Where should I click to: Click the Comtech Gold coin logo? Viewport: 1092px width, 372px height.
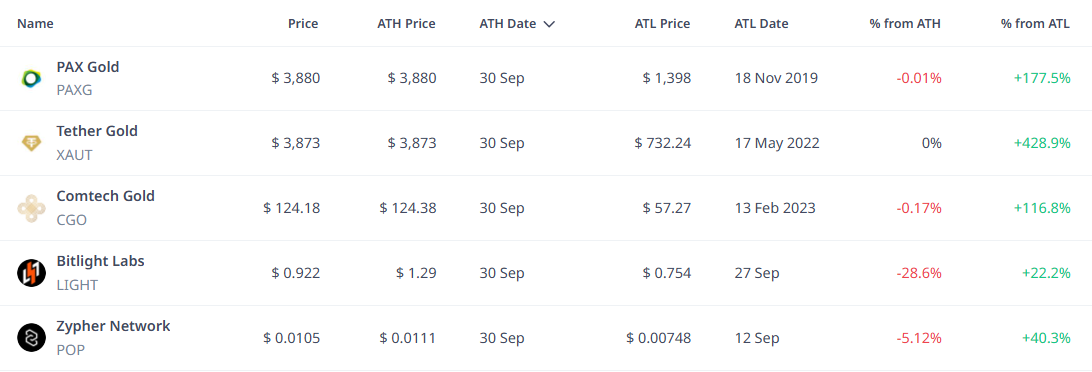[31, 208]
